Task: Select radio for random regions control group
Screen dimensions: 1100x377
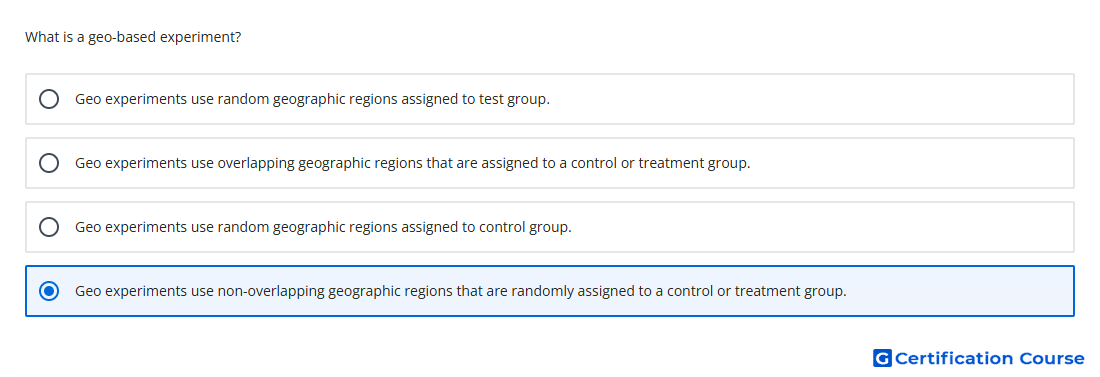Action: [x=49, y=227]
